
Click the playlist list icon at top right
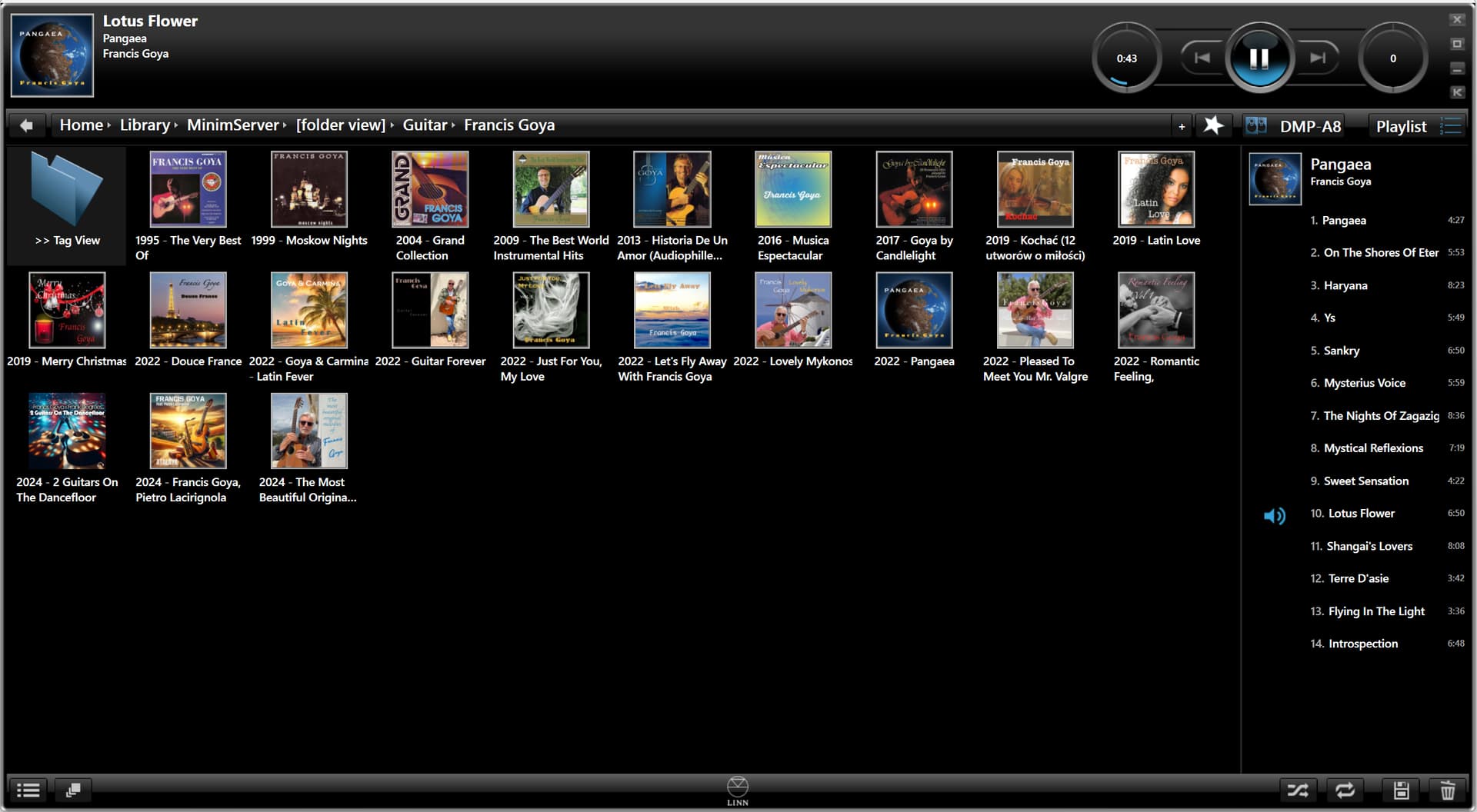point(1450,126)
